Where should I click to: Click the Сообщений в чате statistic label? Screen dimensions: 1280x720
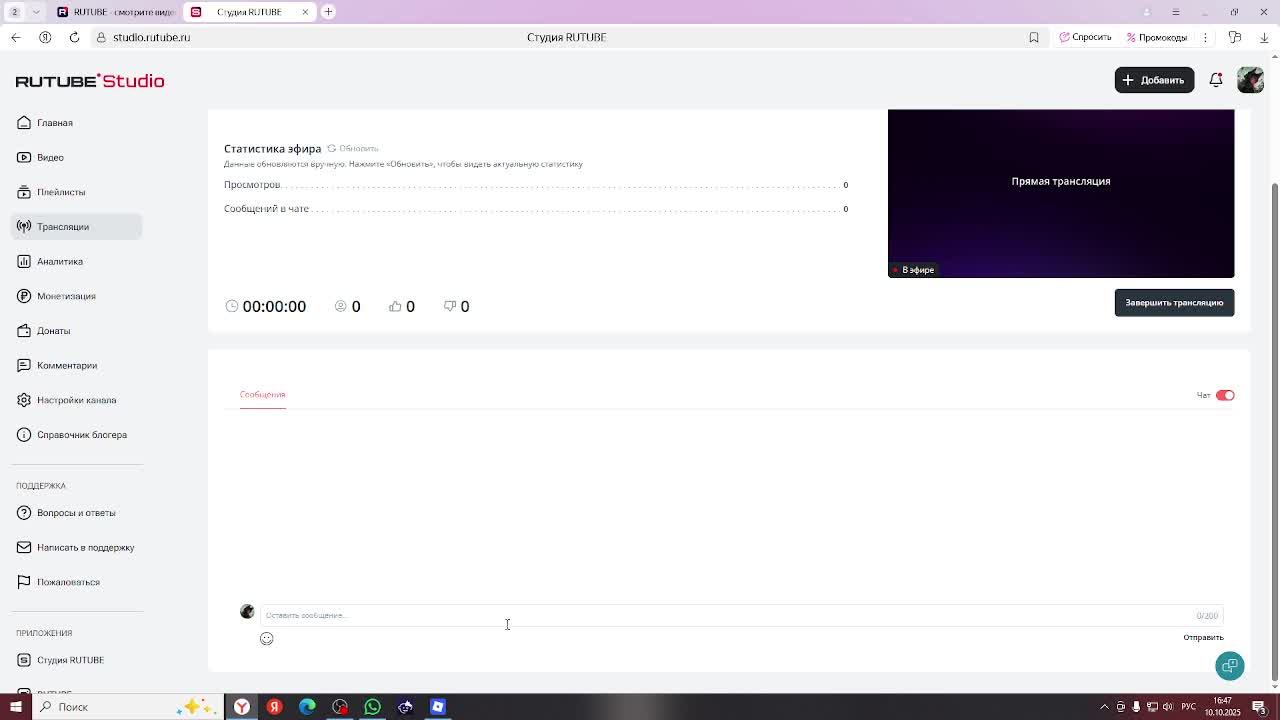click(266, 209)
